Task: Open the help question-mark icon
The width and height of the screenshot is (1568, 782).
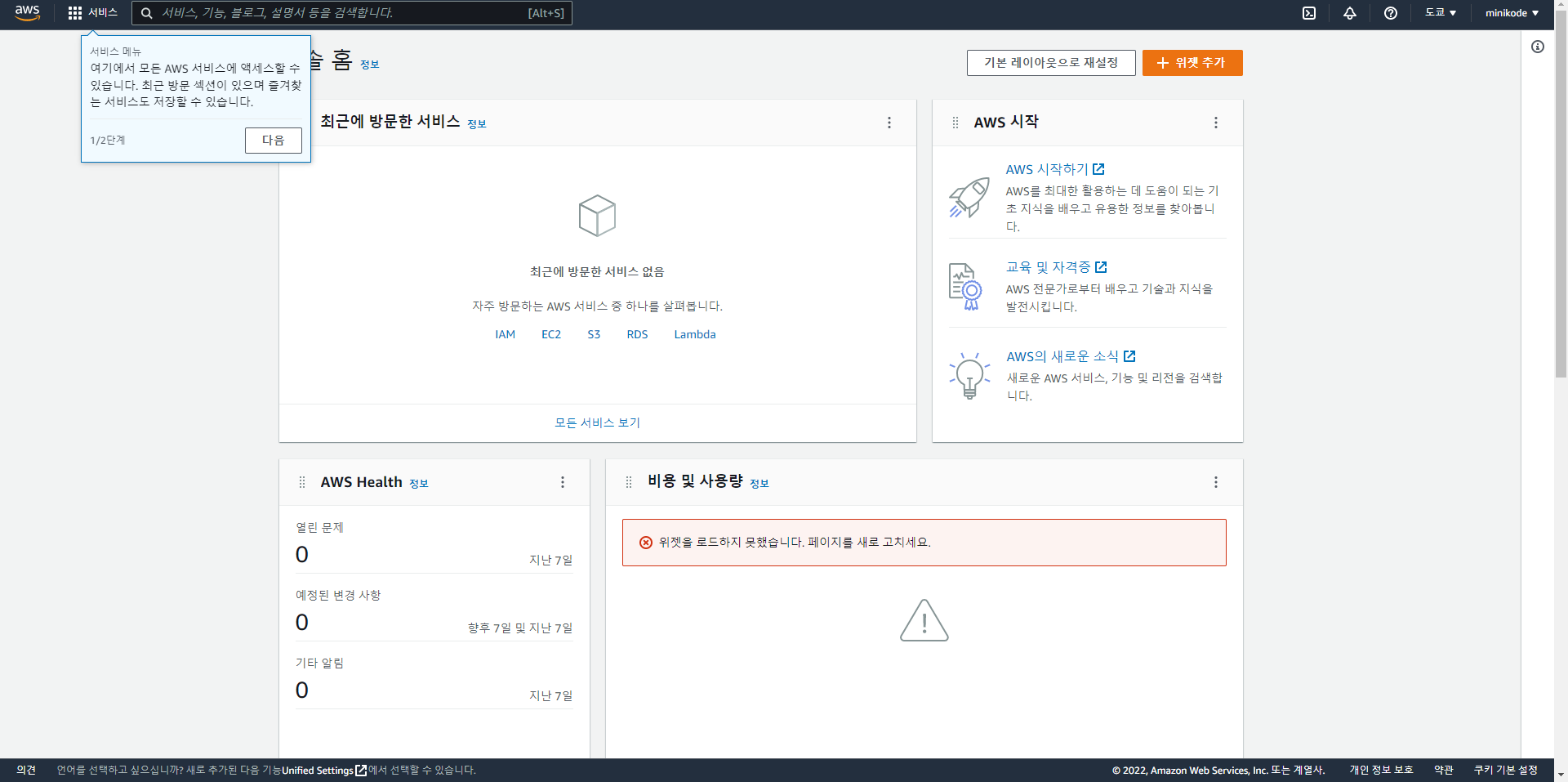Action: (x=1391, y=13)
